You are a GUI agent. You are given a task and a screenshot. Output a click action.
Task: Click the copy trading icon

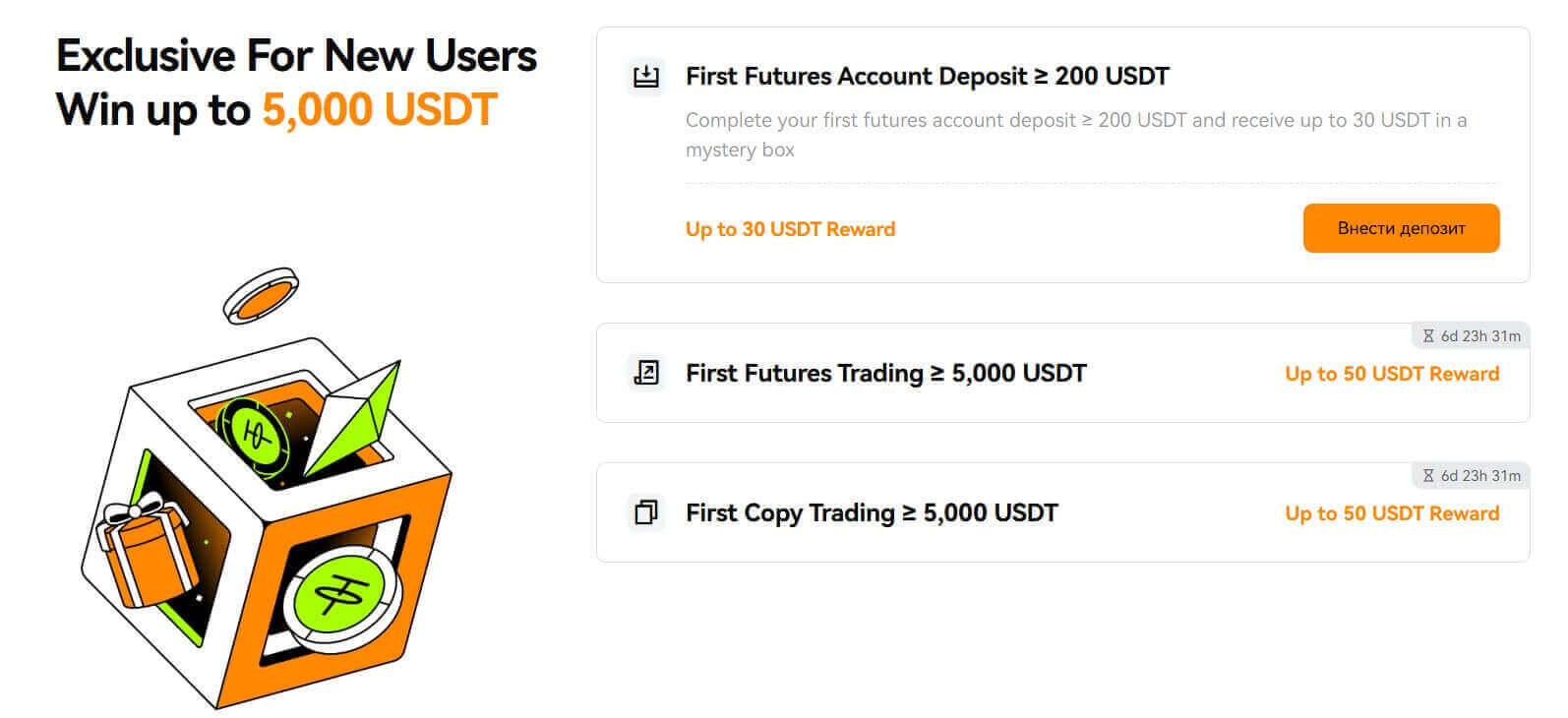[645, 512]
